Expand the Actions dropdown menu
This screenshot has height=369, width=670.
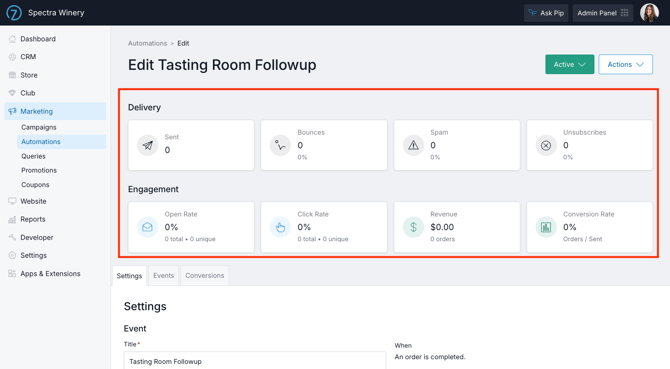click(x=626, y=64)
